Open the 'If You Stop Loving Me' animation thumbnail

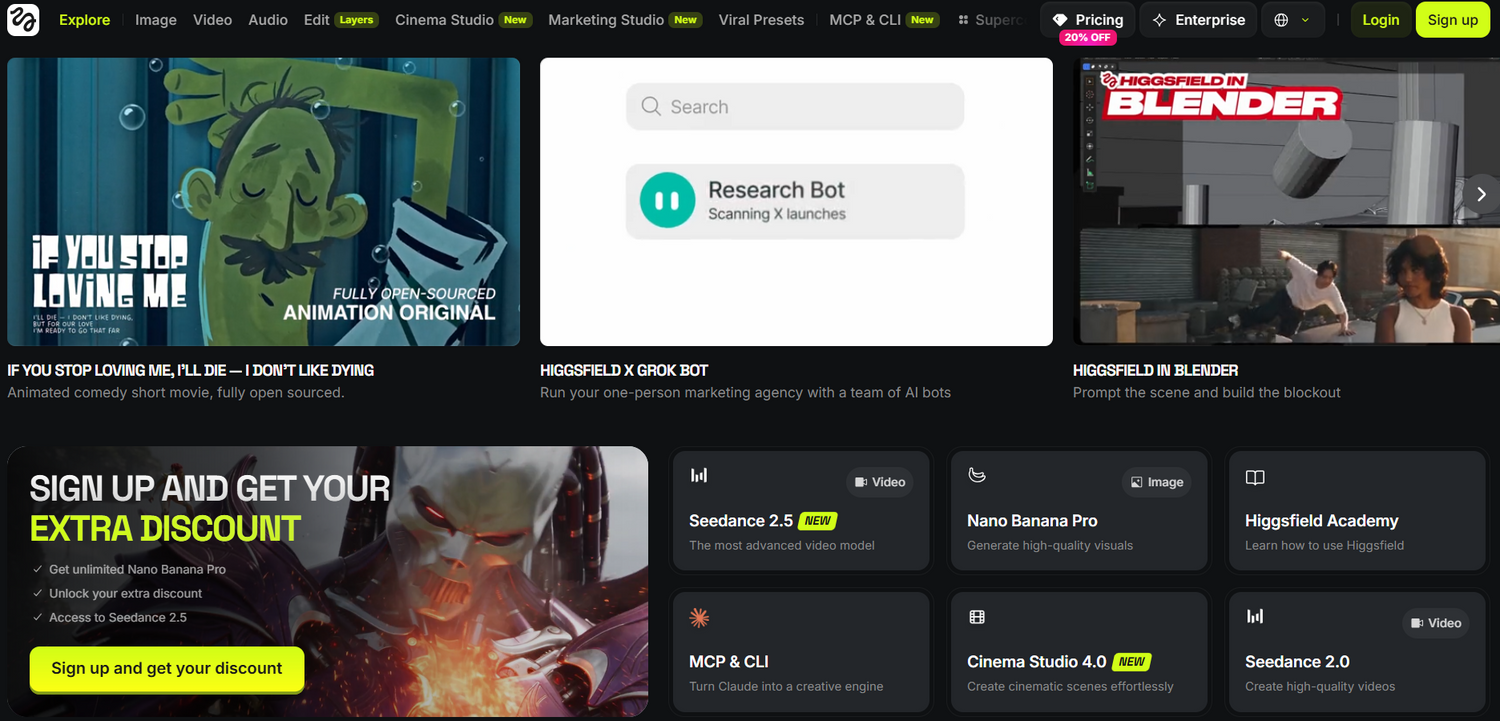point(264,202)
